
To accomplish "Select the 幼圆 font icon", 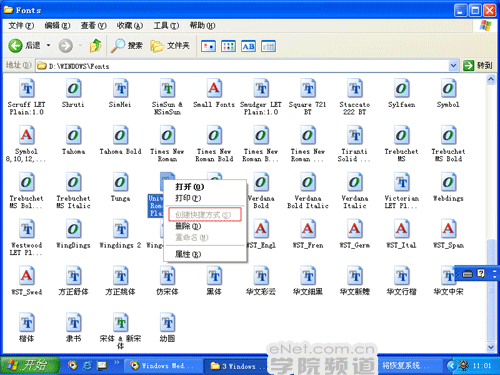I will (167, 323).
